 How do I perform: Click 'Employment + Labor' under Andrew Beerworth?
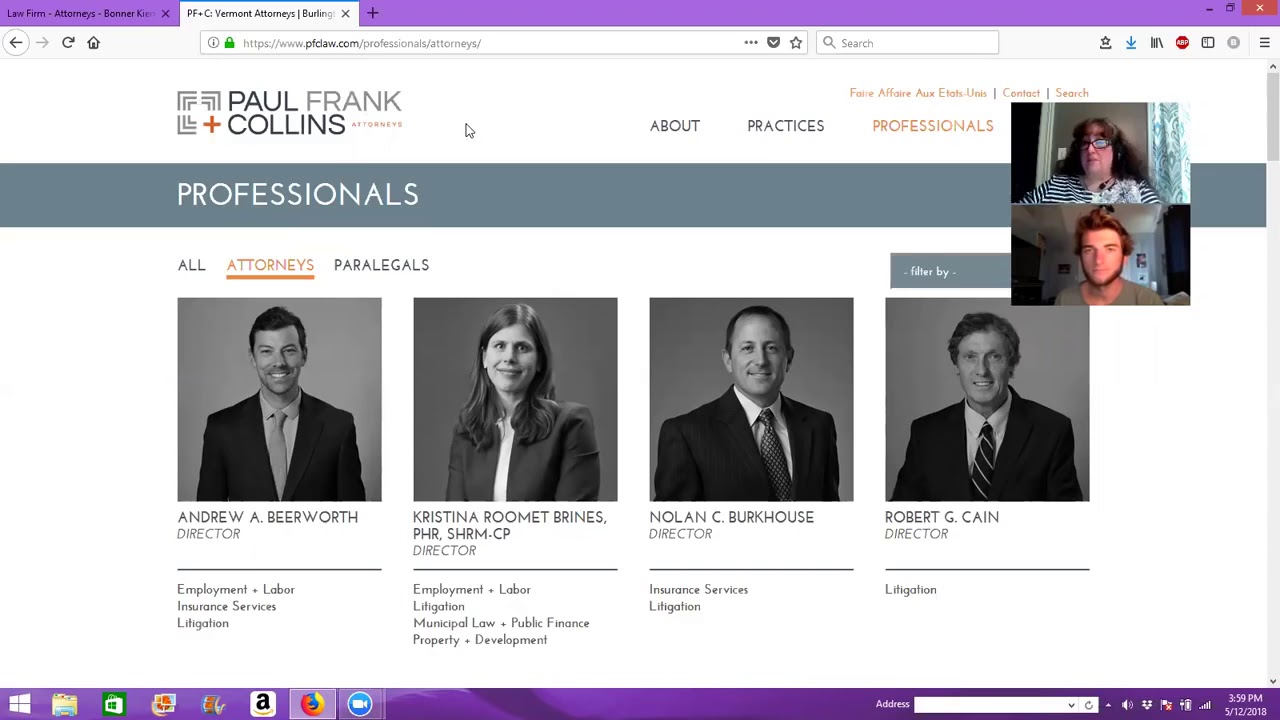click(x=236, y=589)
